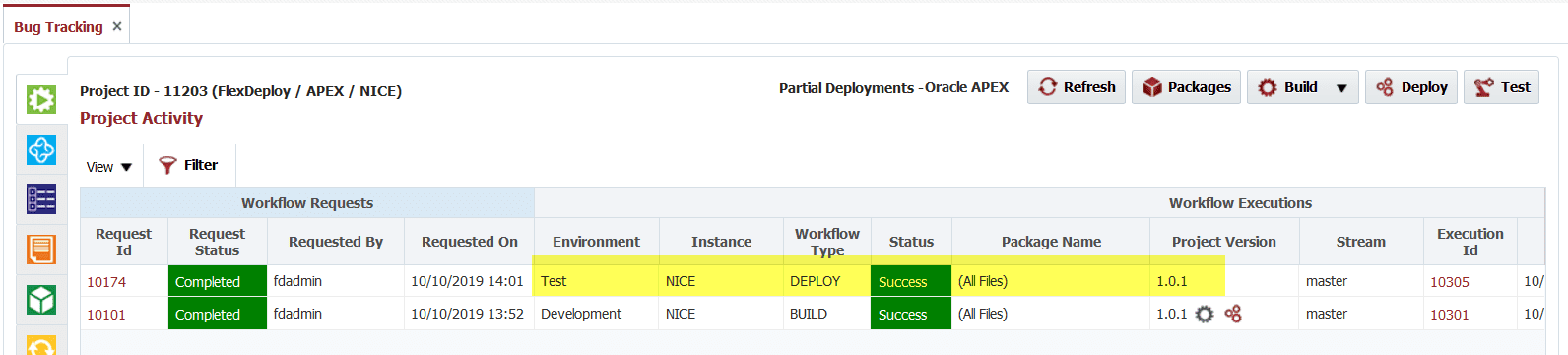Screen dimensions: 1568x355
Task: Click the gear build icon in row 10101
Action: click(1205, 314)
